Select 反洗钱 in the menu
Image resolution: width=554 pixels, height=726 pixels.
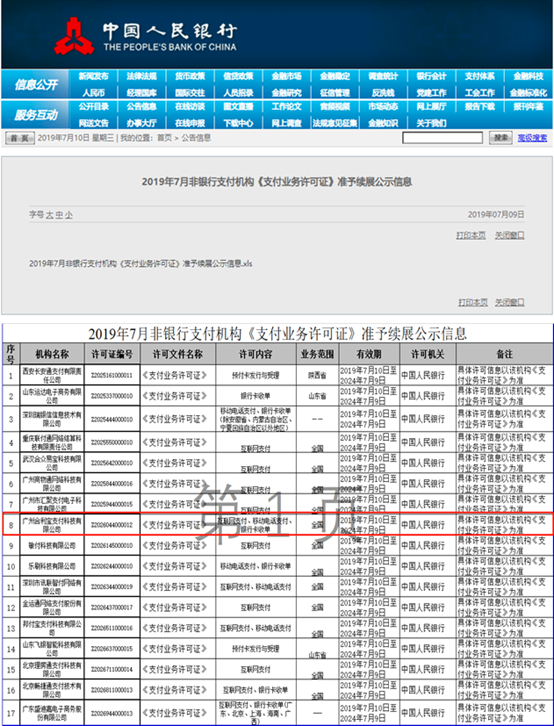click(383, 93)
